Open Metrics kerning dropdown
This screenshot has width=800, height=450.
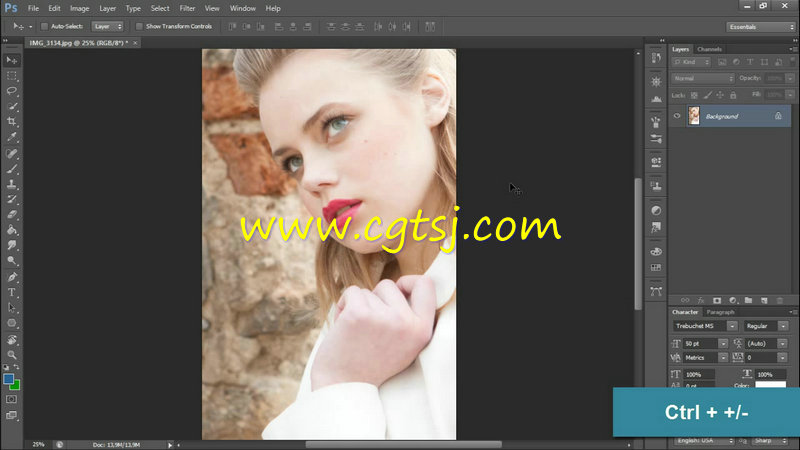pos(723,358)
